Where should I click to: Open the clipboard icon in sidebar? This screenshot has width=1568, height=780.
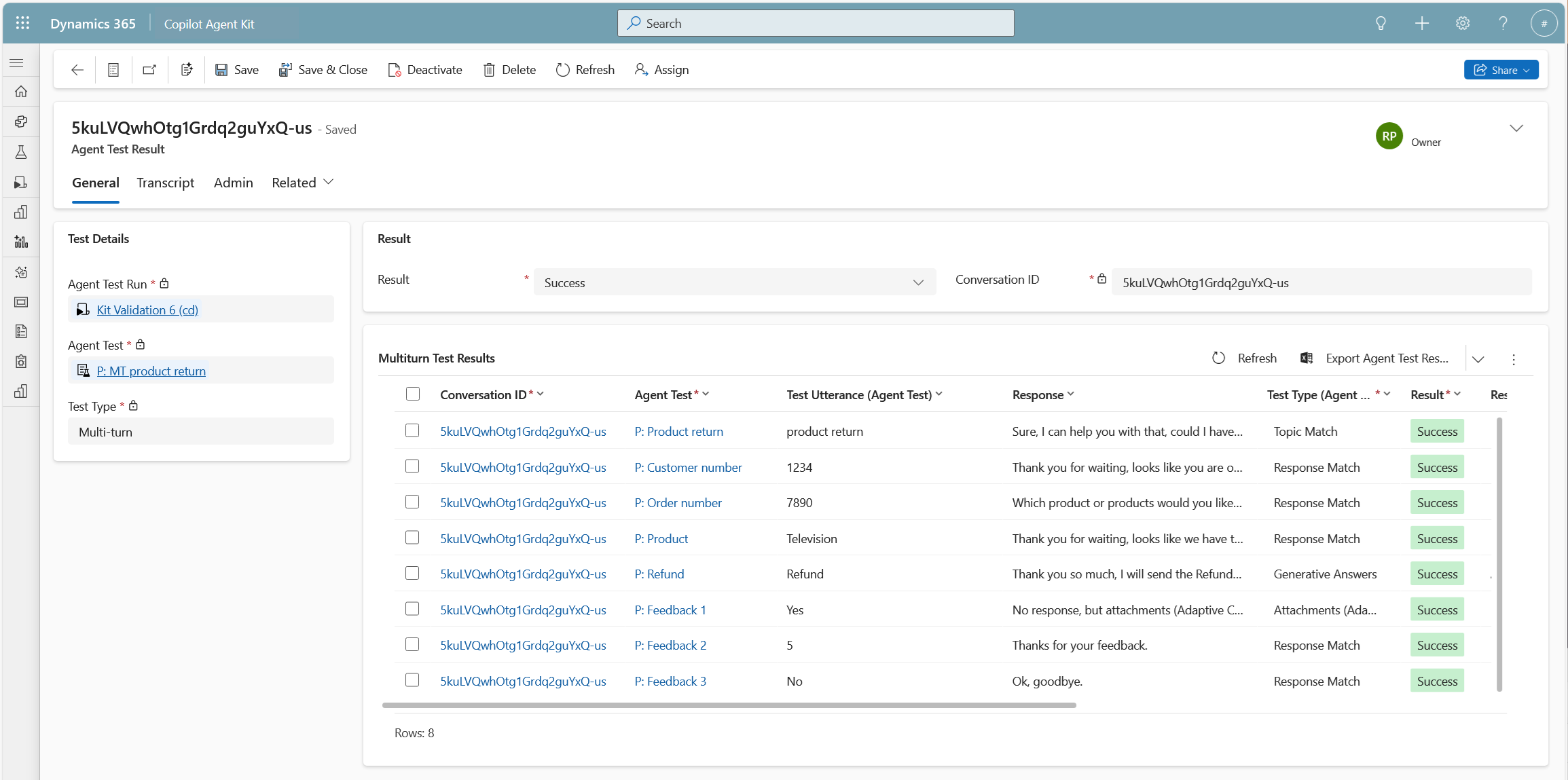21,361
